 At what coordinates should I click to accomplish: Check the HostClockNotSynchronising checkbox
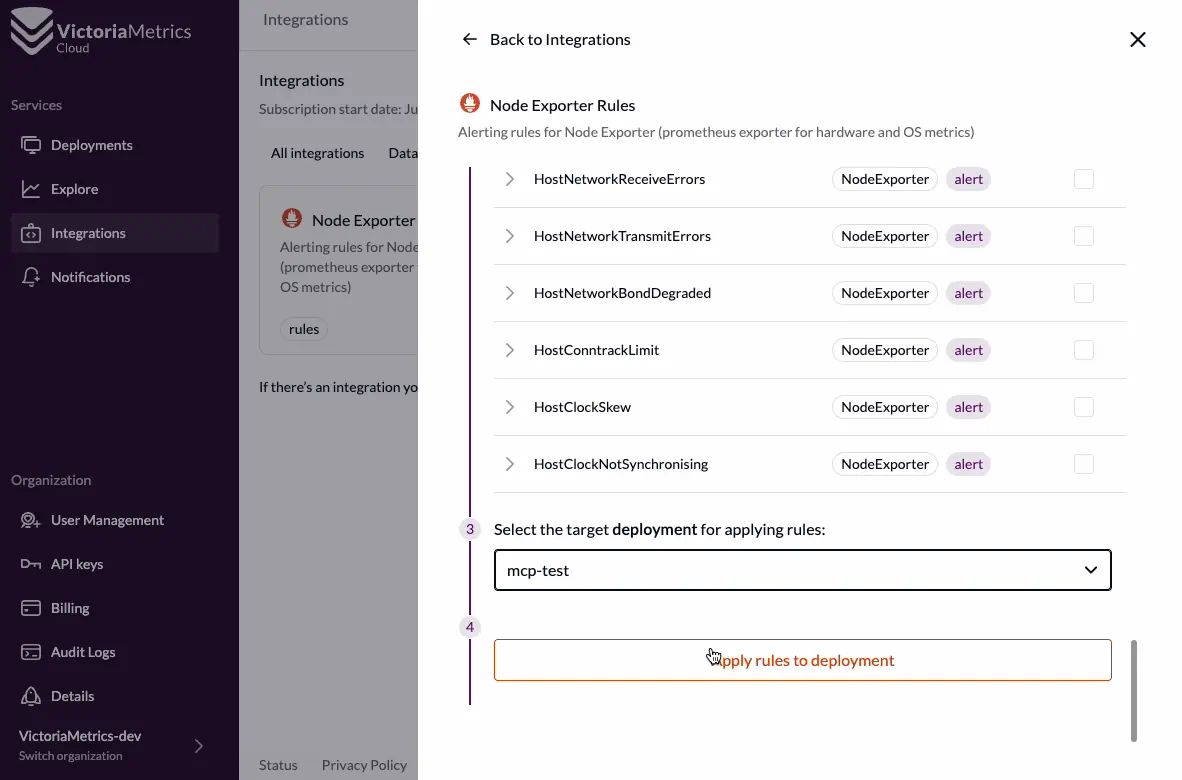pos(1083,464)
